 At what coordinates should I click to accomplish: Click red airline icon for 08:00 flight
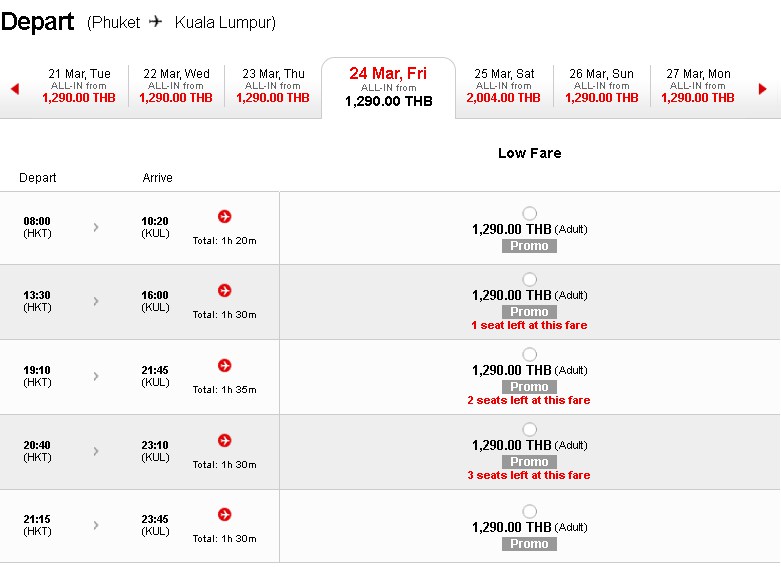225,216
